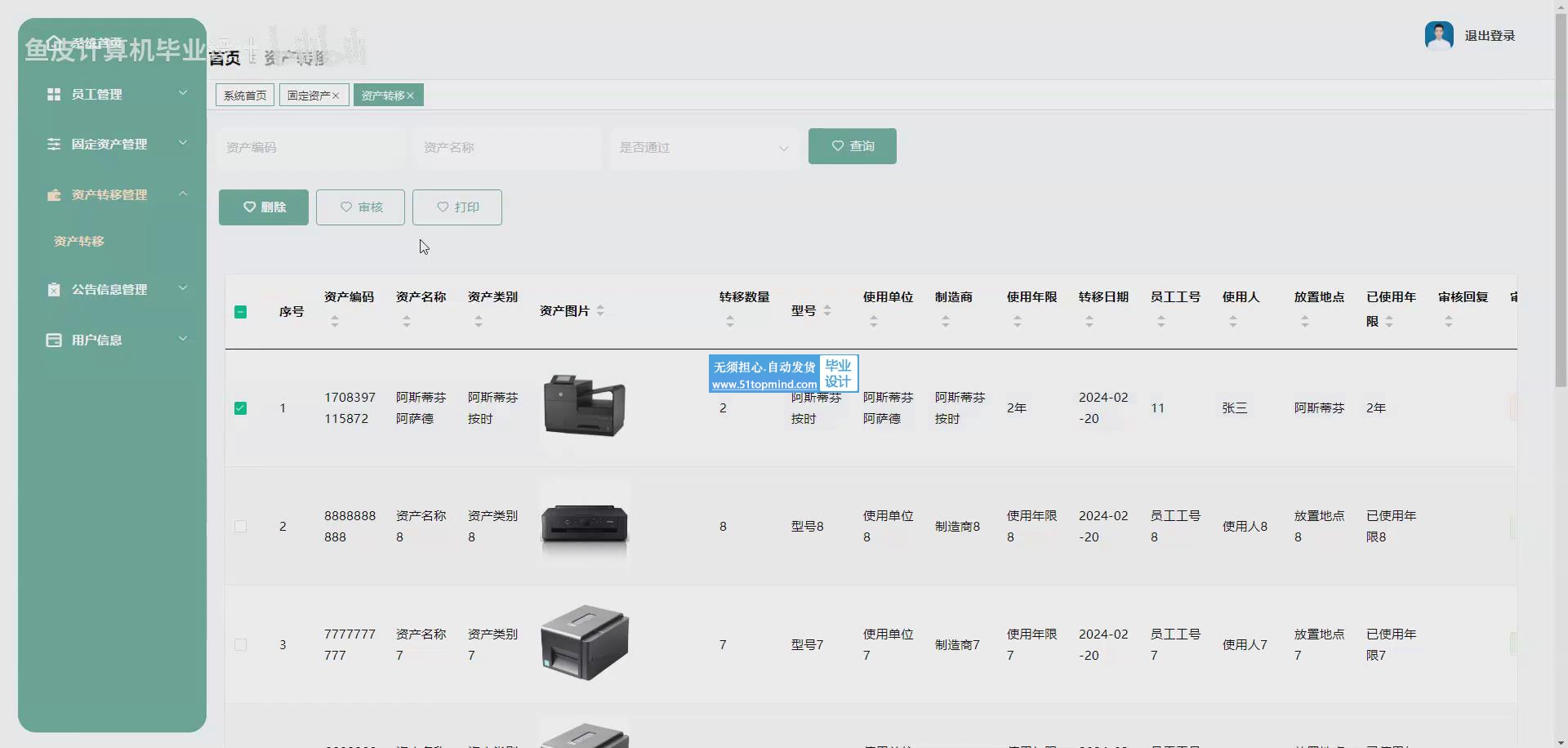Click the cell 制造商8
The width and height of the screenshot is (1568, 748).
point(957,527)
